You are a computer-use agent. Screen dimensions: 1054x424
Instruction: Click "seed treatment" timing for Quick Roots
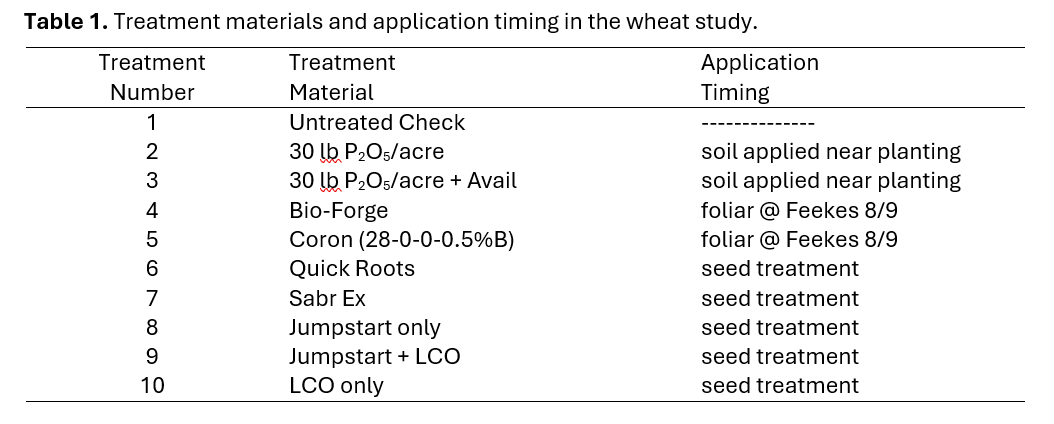click(779, 269)
